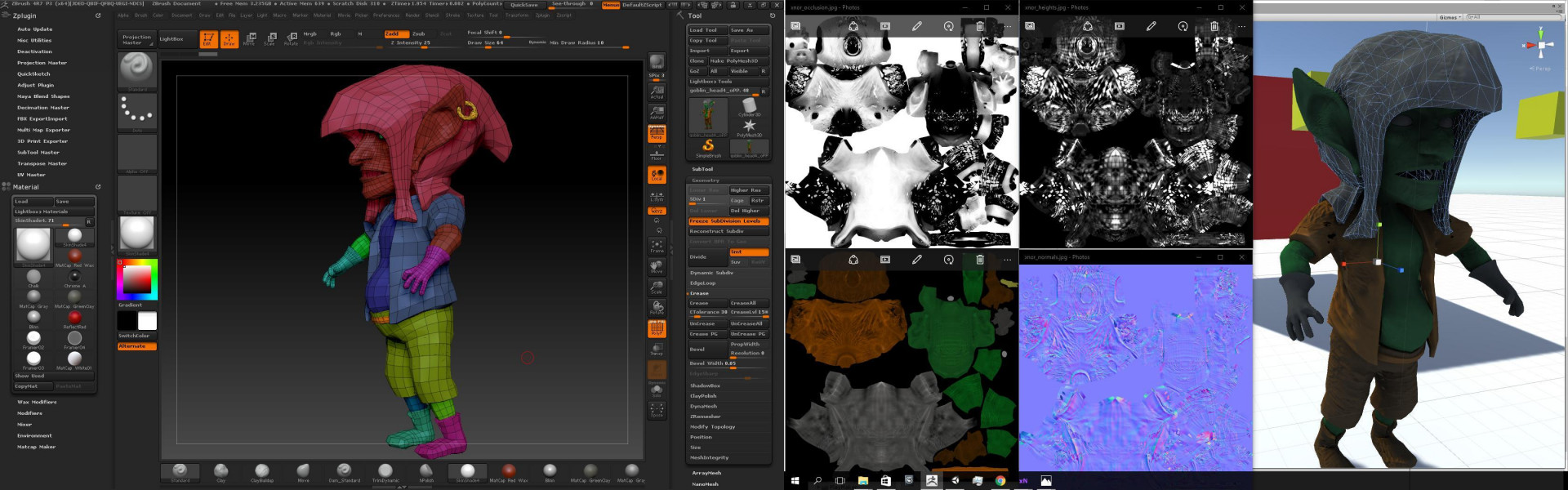1568x490 pixels.
Task: Toggle the Floor grid button
Action: click(x=657, y=154)
